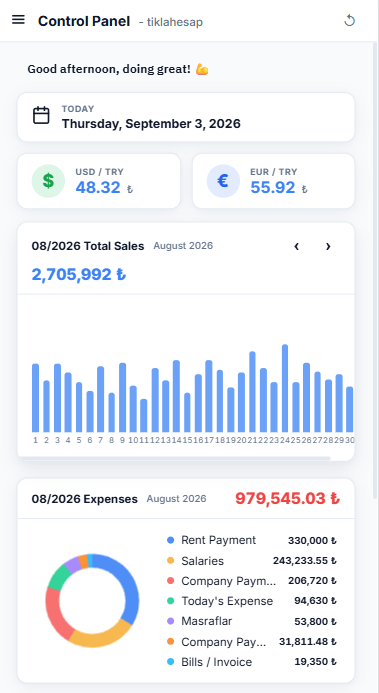Select the Rent Payment expense label
Screen dimensions: 379x693
tap(219, 540)
